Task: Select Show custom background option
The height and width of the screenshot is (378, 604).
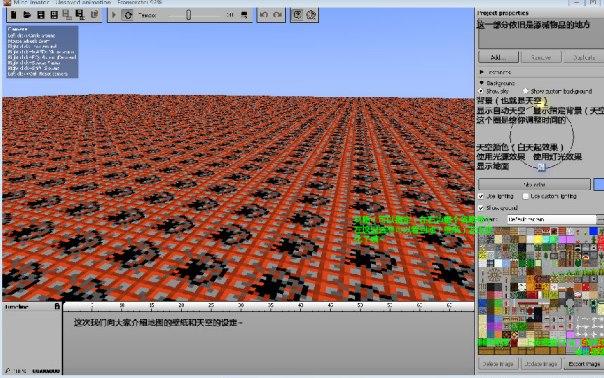Action: point(525,91)
